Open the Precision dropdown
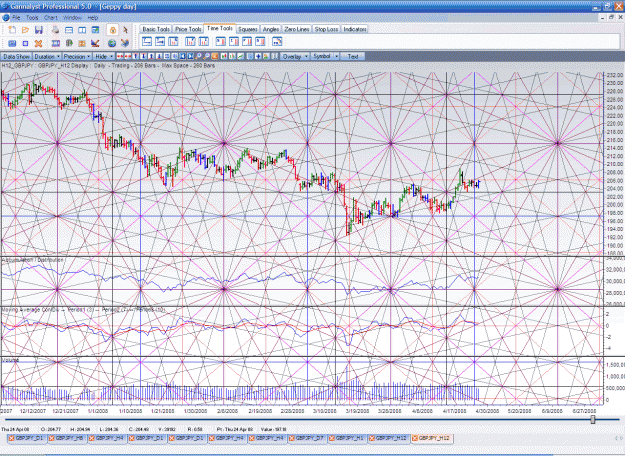 [77, 57]
